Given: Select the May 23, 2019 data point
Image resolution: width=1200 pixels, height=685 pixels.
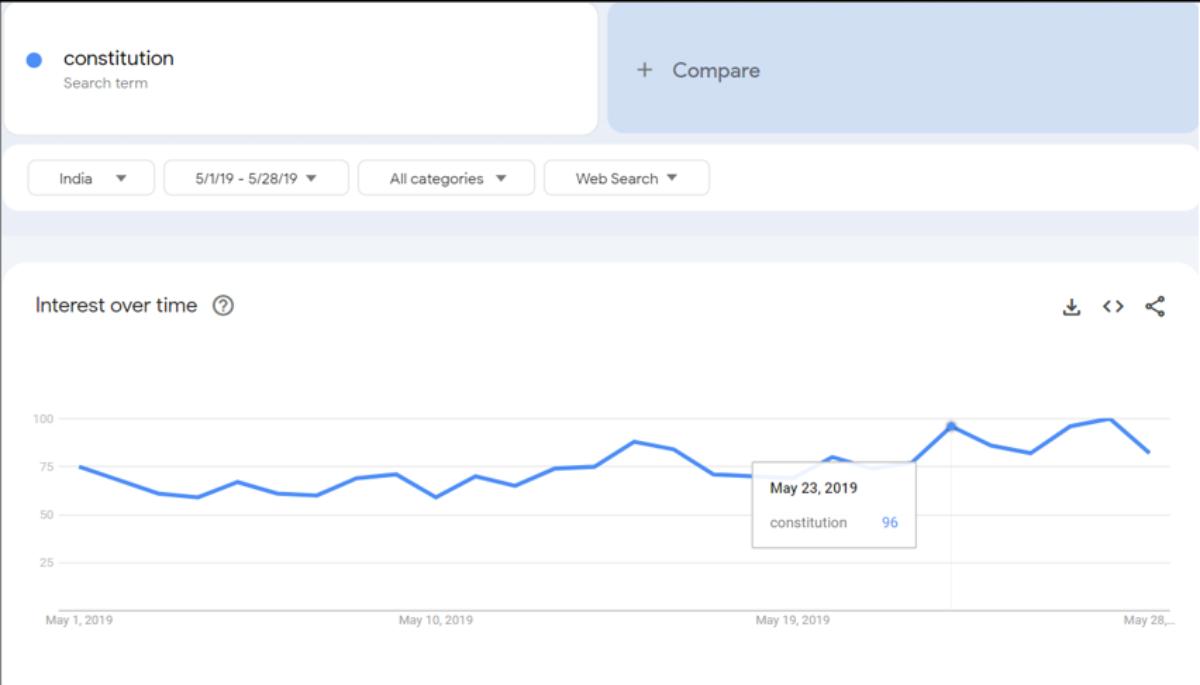Looking at the screenshot, I should click(951, 426).
